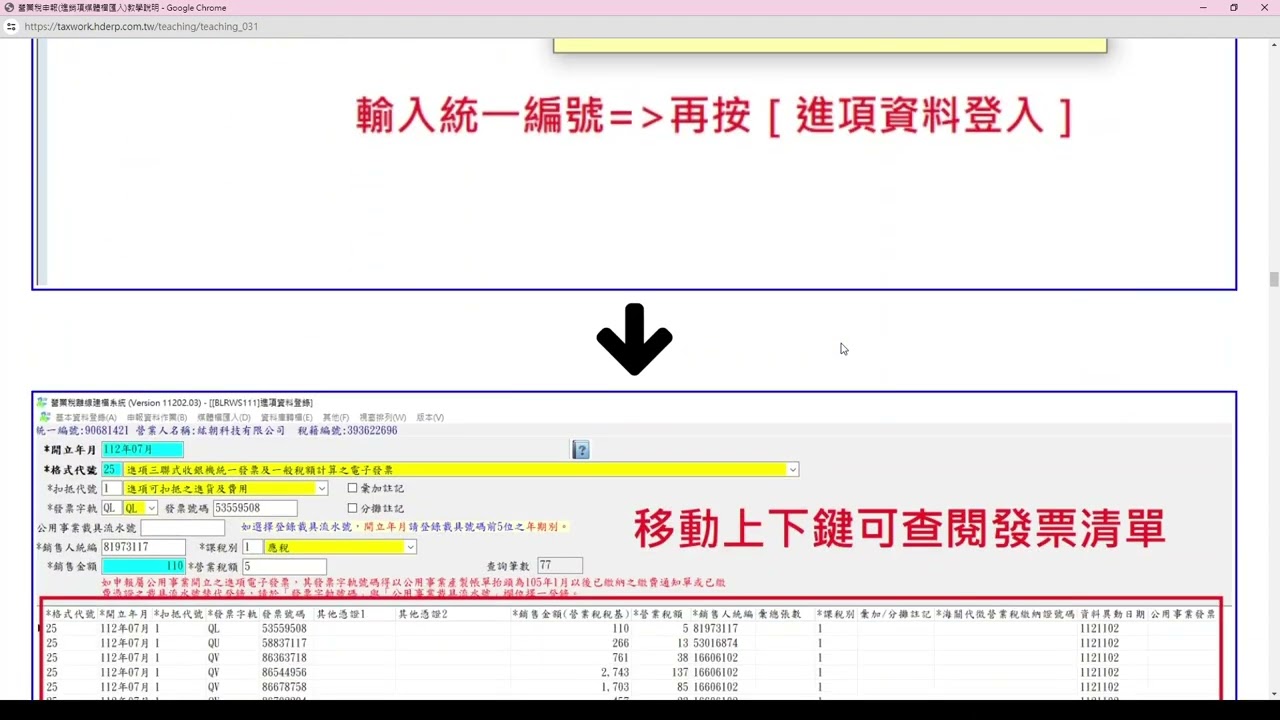Click the browser window's page icon in the title bar
The width and height of the screenshot is (1280, 720).
pyautogui.click(x=9, y=8)
